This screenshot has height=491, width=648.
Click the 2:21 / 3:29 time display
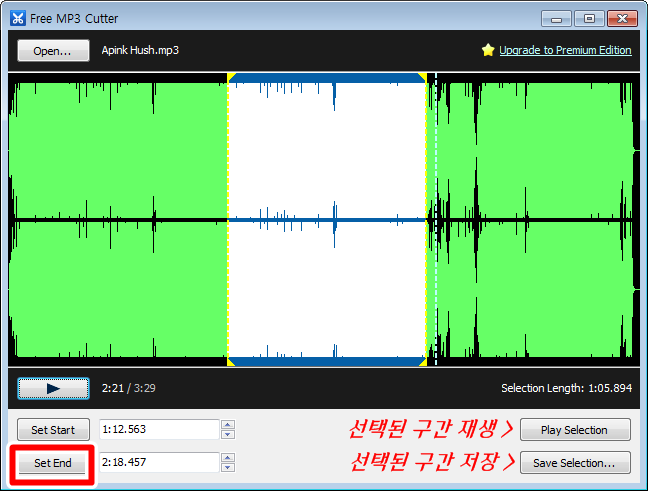coord(129,388)
